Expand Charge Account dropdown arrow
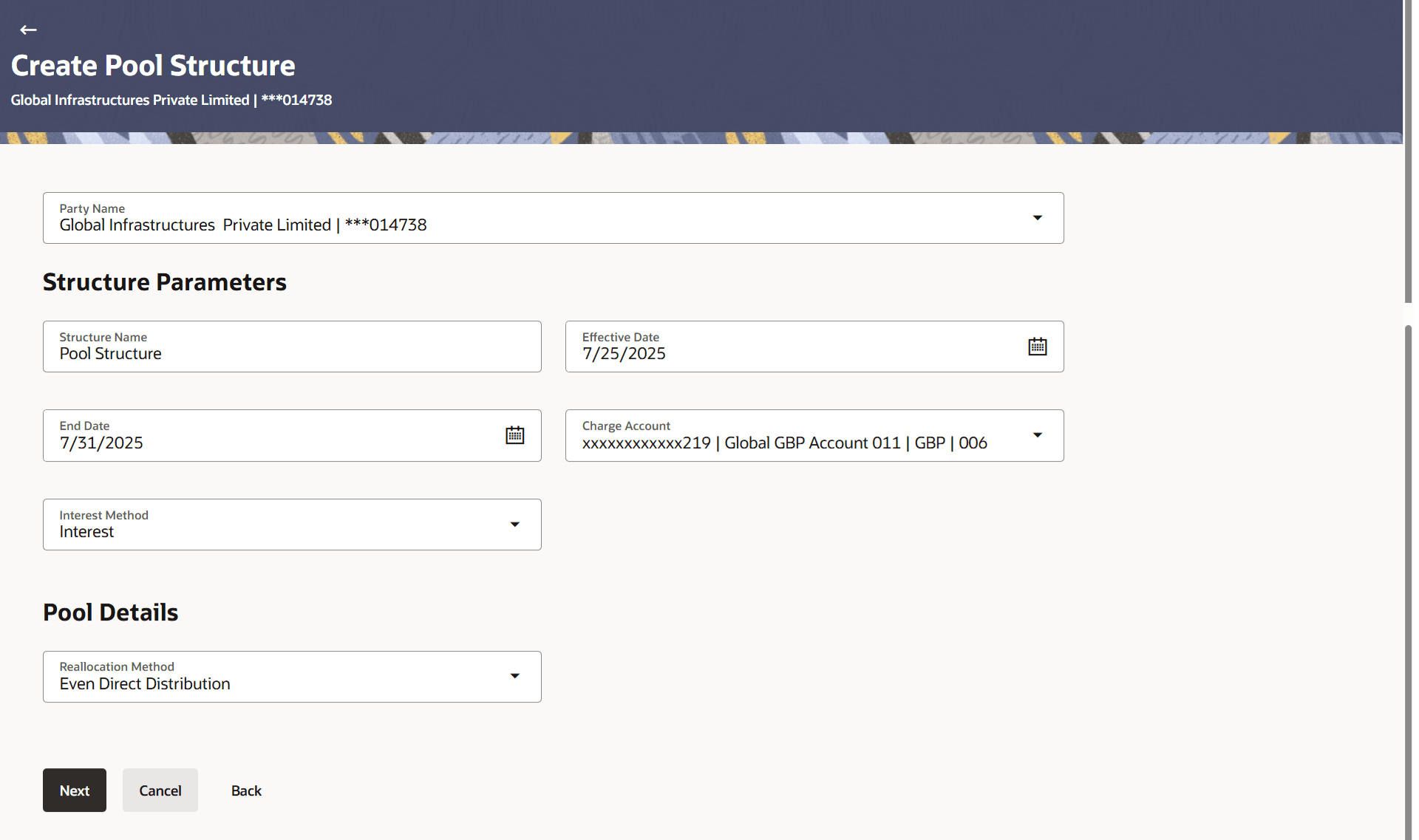 [1037, 435]
